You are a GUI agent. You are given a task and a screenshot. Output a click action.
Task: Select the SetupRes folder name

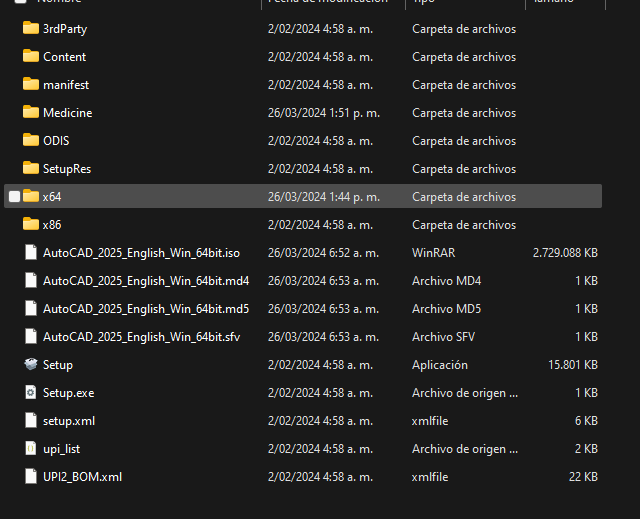click(67, 169)
